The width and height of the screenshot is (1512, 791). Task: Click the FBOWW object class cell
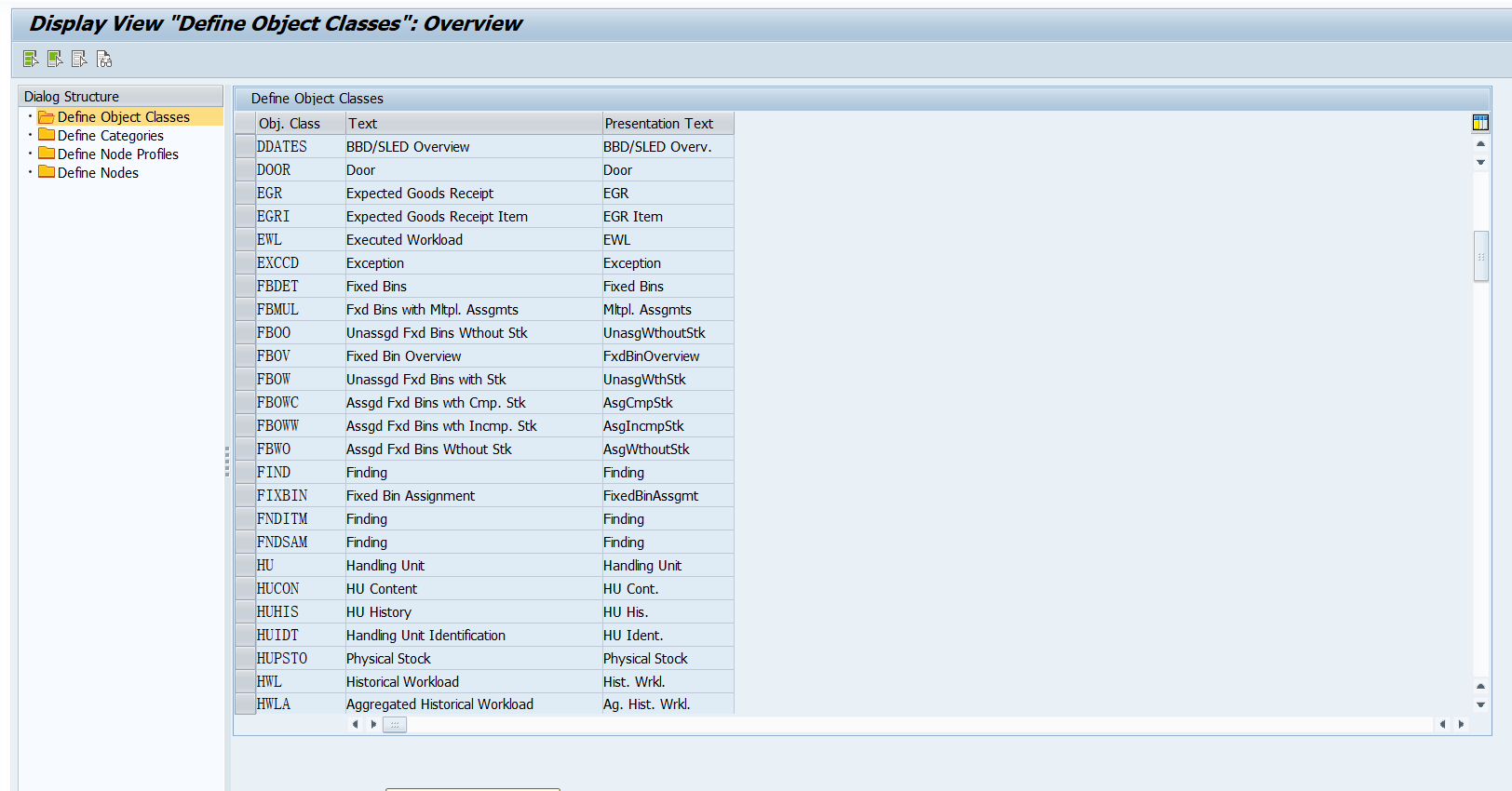pos(300,425)
